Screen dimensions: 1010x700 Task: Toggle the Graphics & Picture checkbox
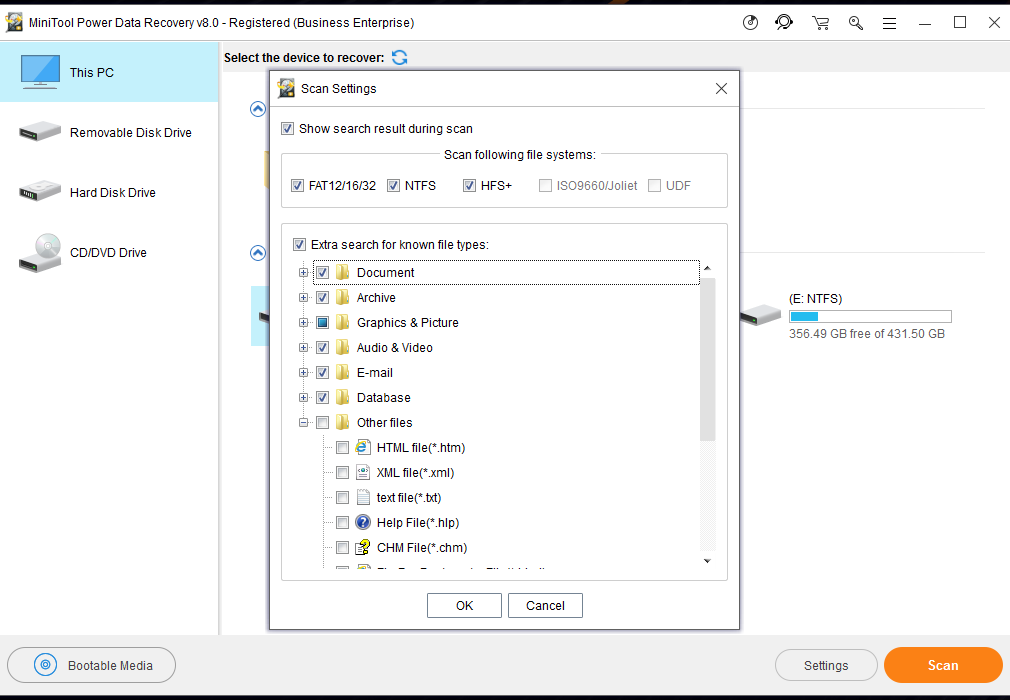click(x=323, y=323)
